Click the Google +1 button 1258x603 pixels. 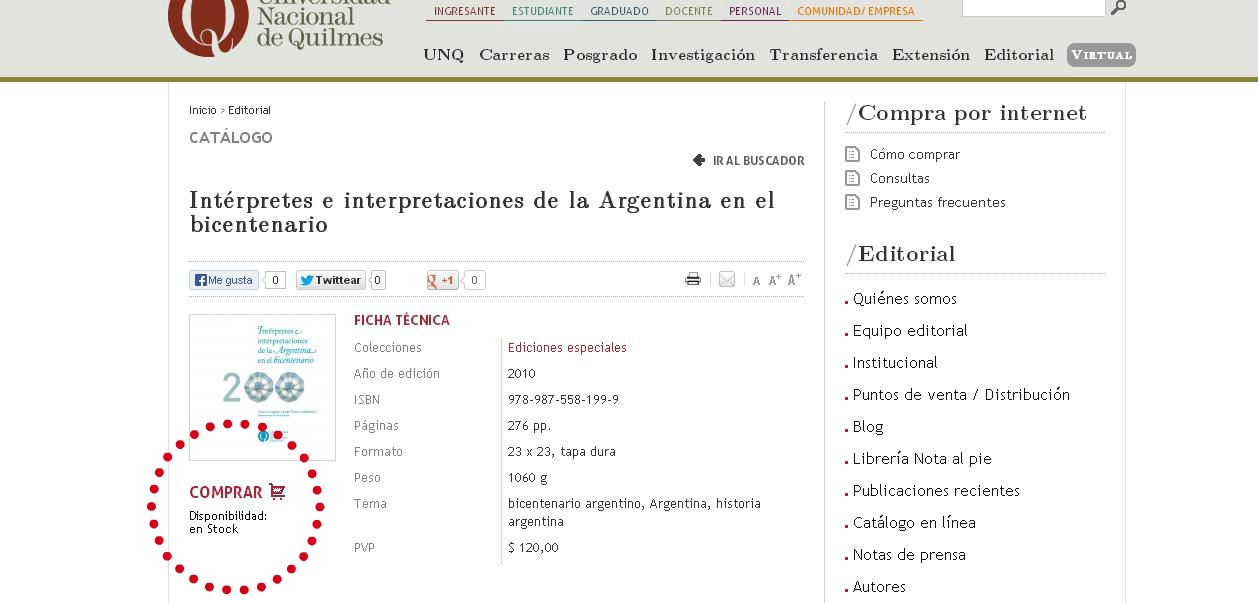442,280
